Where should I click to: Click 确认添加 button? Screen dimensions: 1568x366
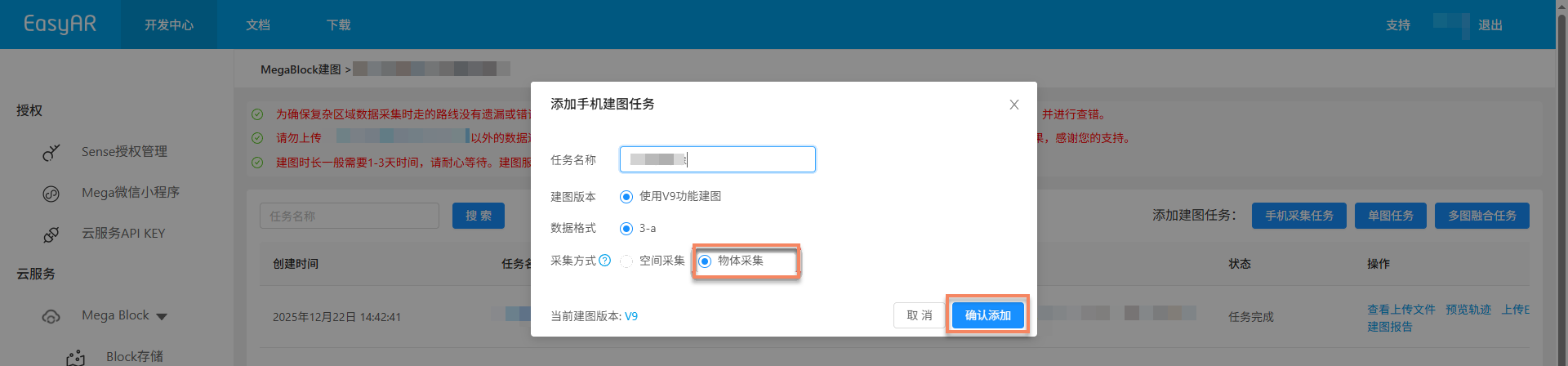(988, 315)
